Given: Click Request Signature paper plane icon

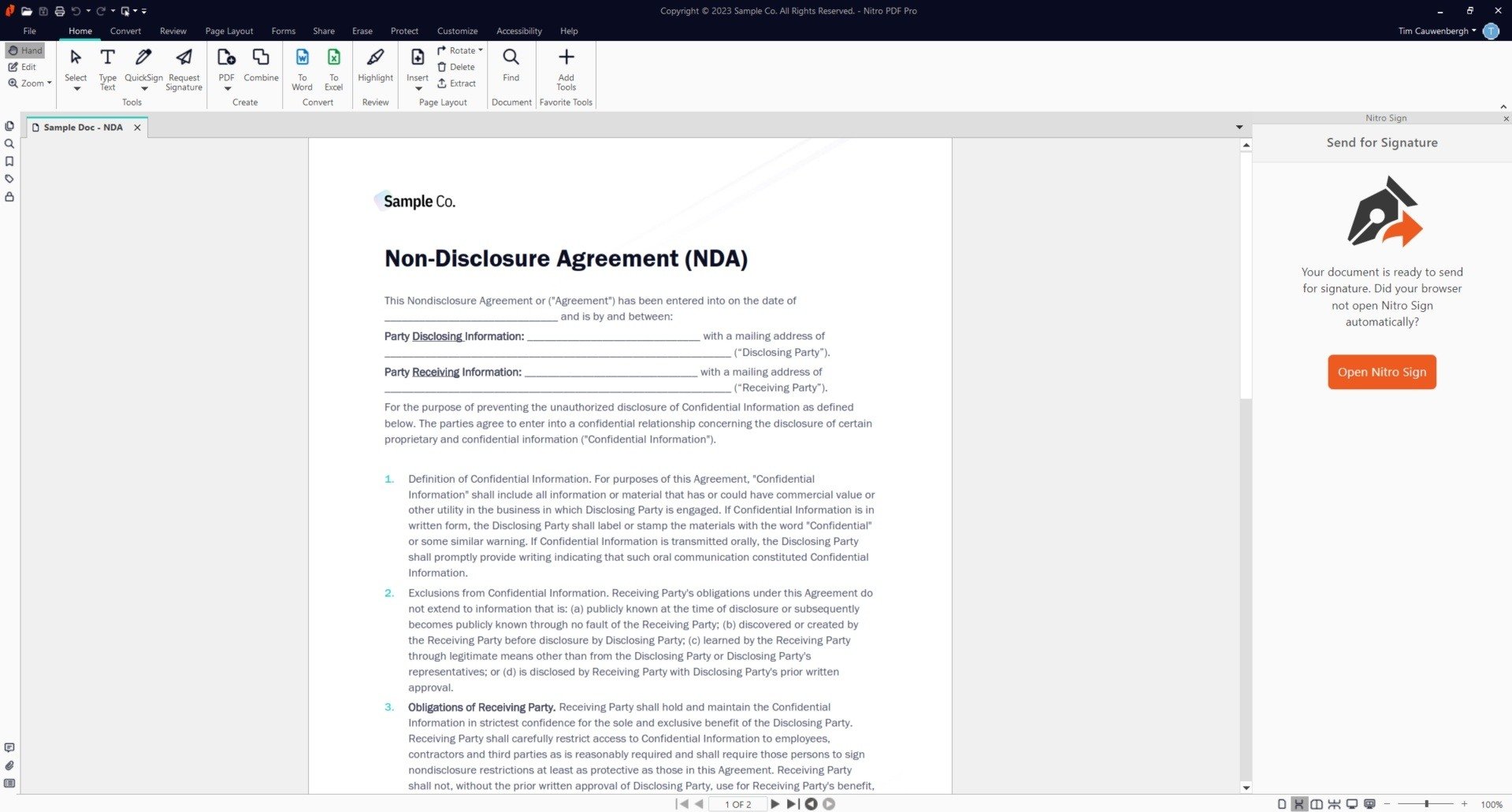Looking at the screenshot, I should click(184, 59).
